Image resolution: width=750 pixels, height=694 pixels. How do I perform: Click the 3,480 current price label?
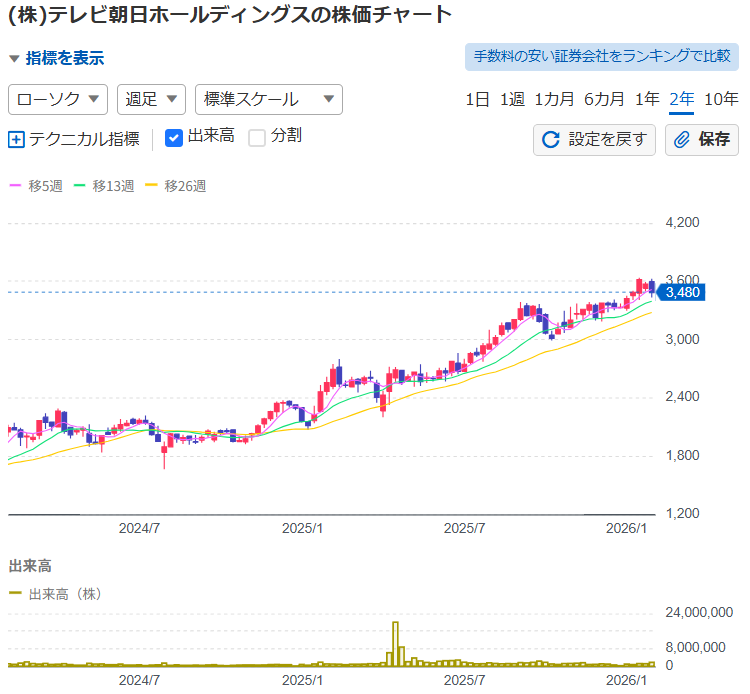(682, 292)
